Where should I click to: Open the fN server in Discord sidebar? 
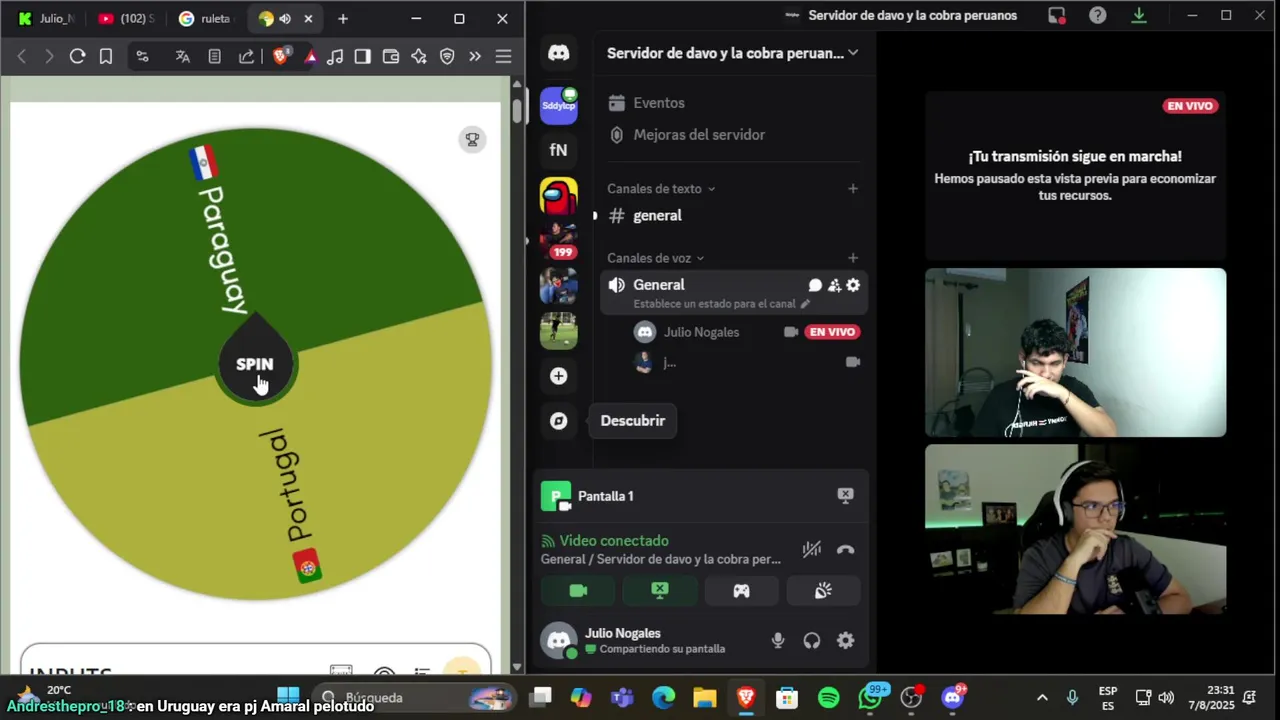(x=559, y=150)
